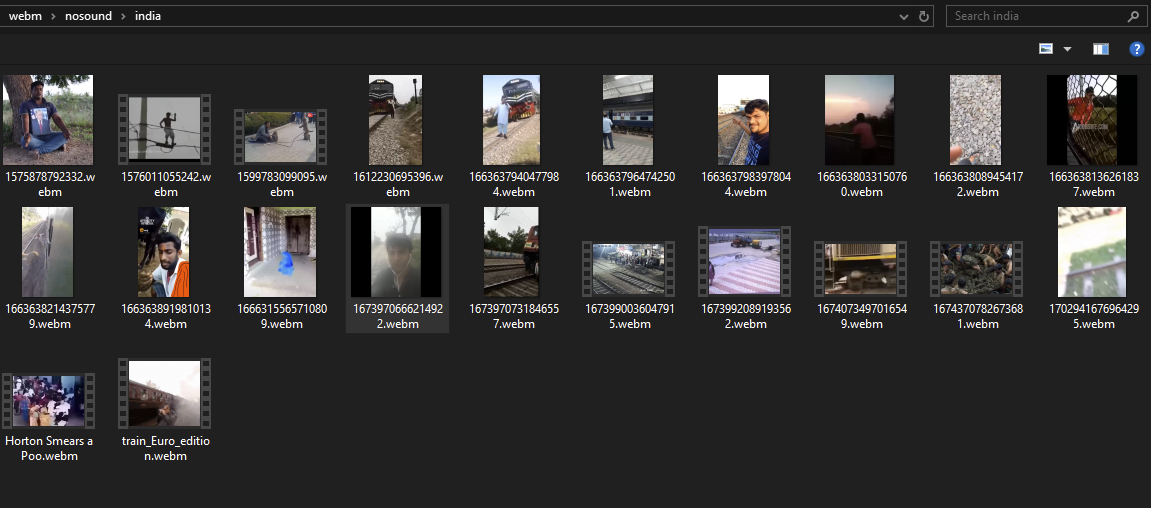Select thumbnail of Horton Smears a Poo.webm
Image resolution: width=1151 pixels, height=508 pixels.
pyautogui.click(x=48, y=401)
